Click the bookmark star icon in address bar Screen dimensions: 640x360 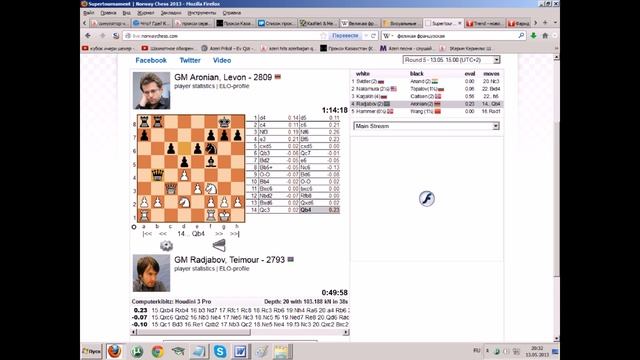[x=323, y=36]
